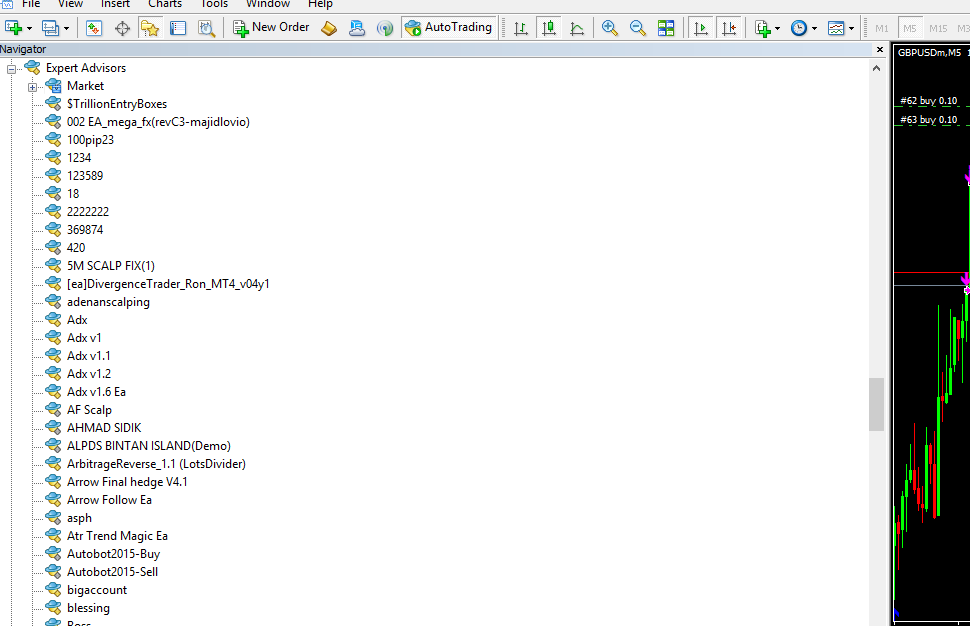
Task: Open the File menu
Action: [31, 4]
